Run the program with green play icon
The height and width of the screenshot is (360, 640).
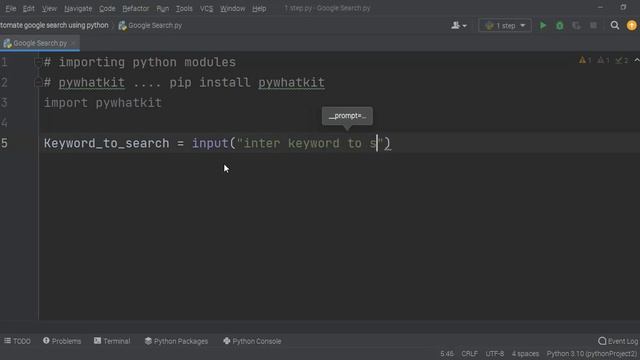pyautogui.click(x=543, y=25)
